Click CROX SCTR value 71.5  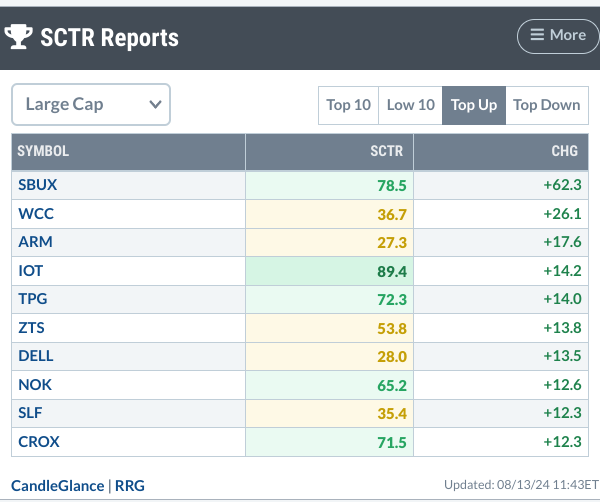pos(392,443)
